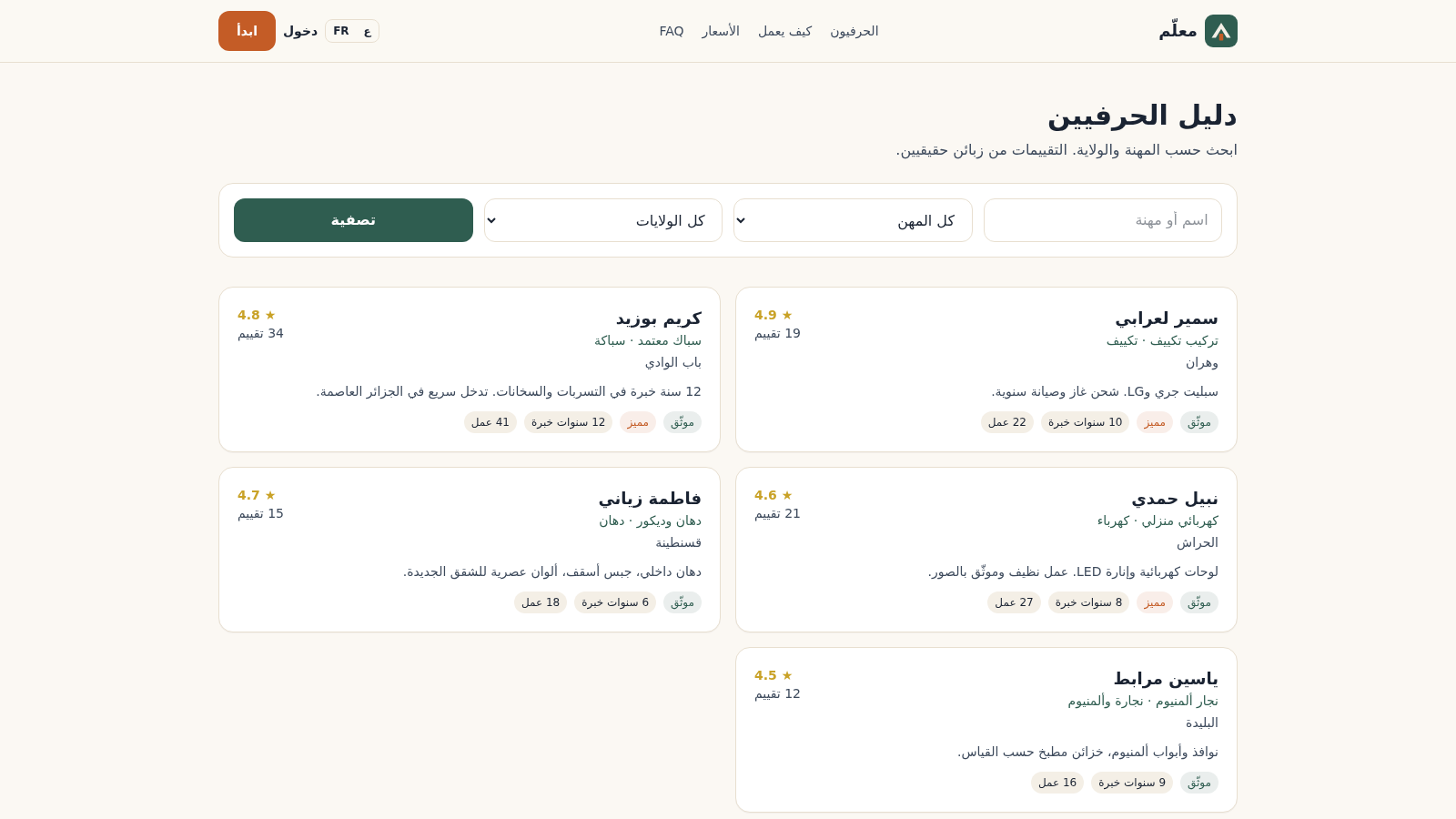The height and width of the screenshot is (819, 1456).
Task: Click the star icon beside rating 4.5
Action: click(x=787, y=675)
